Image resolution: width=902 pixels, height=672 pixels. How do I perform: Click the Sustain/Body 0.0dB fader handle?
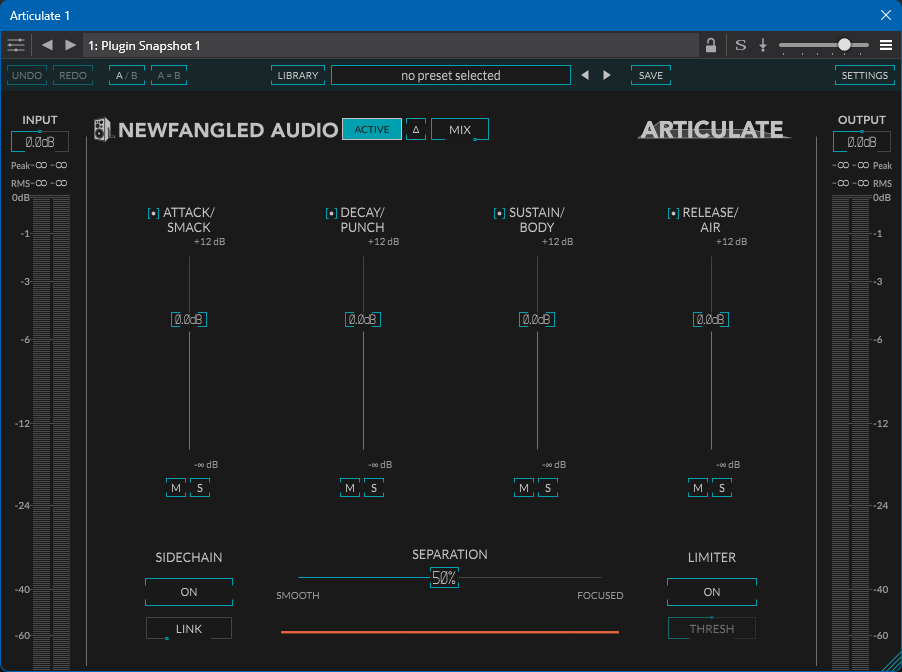pos(537,319)
